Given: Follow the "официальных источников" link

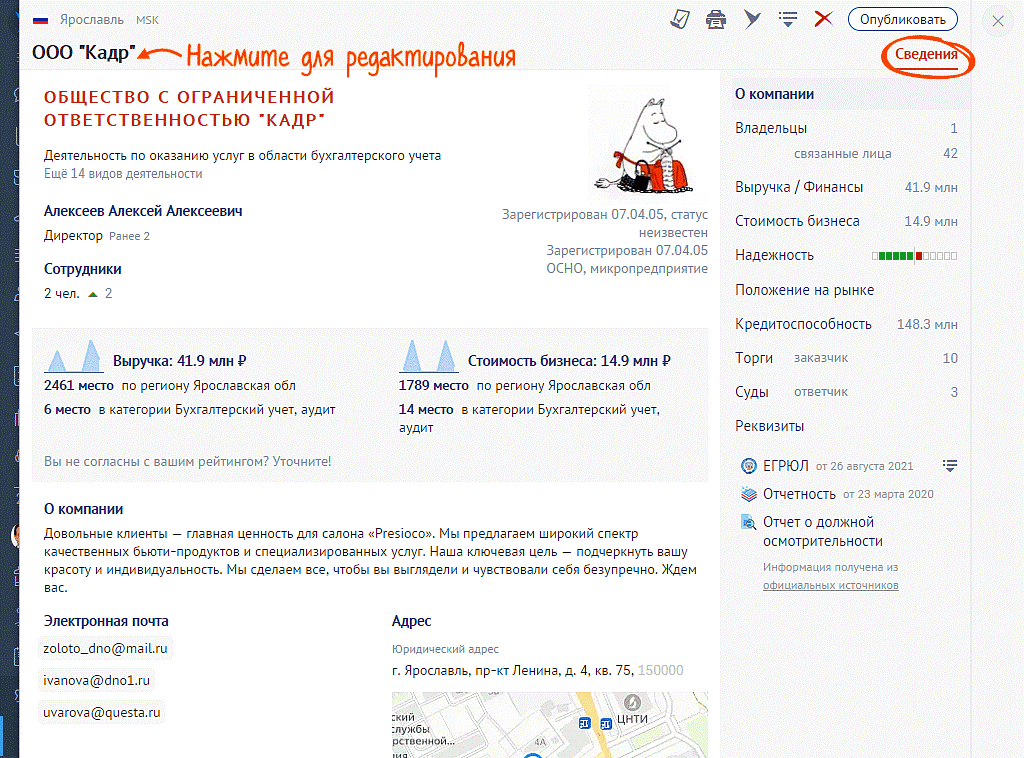Looking at the screenshot, I should coord(830,585).
